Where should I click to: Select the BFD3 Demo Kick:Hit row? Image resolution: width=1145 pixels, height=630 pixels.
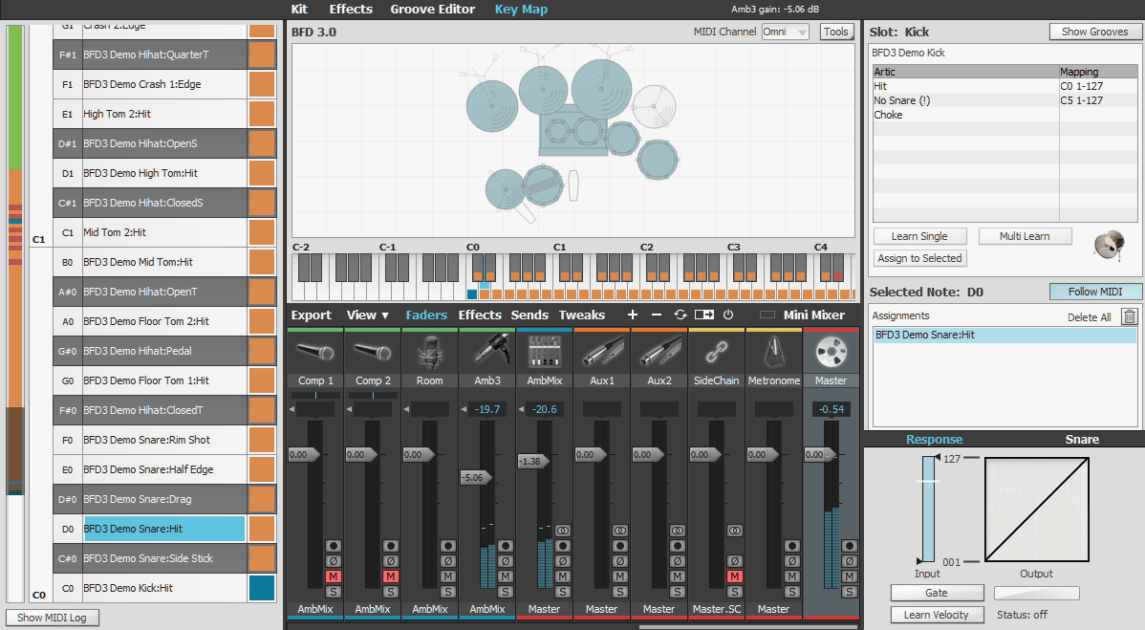pos(164,588)
